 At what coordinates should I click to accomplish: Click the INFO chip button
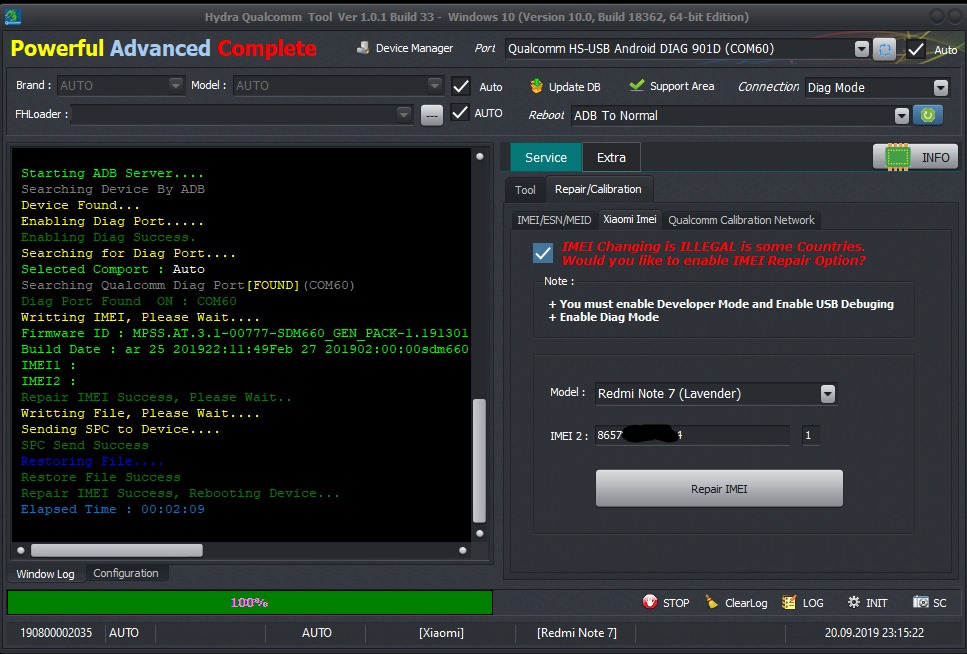click(915, 157)
